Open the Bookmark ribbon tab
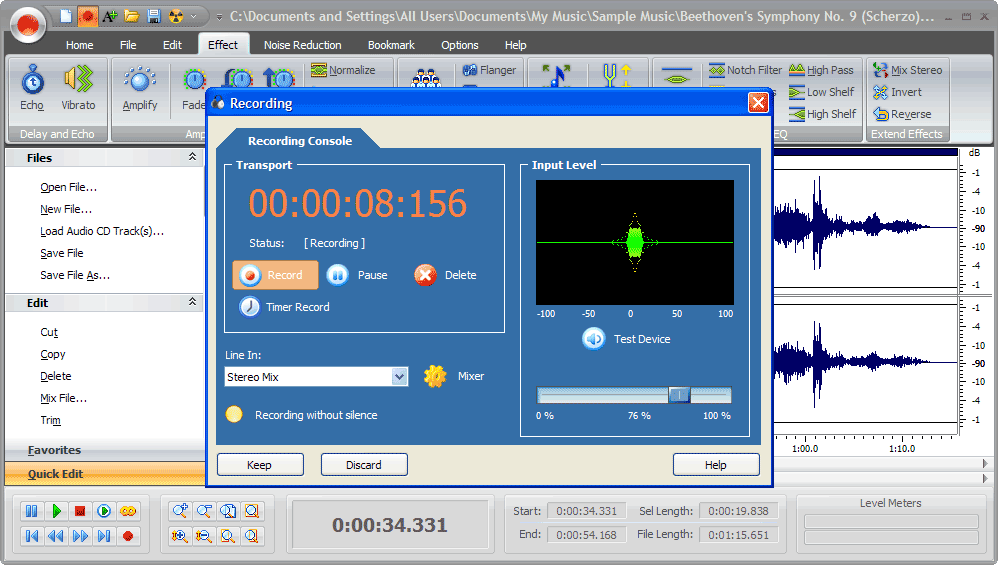Screen dimensions: 998x565 coord(391,45)
